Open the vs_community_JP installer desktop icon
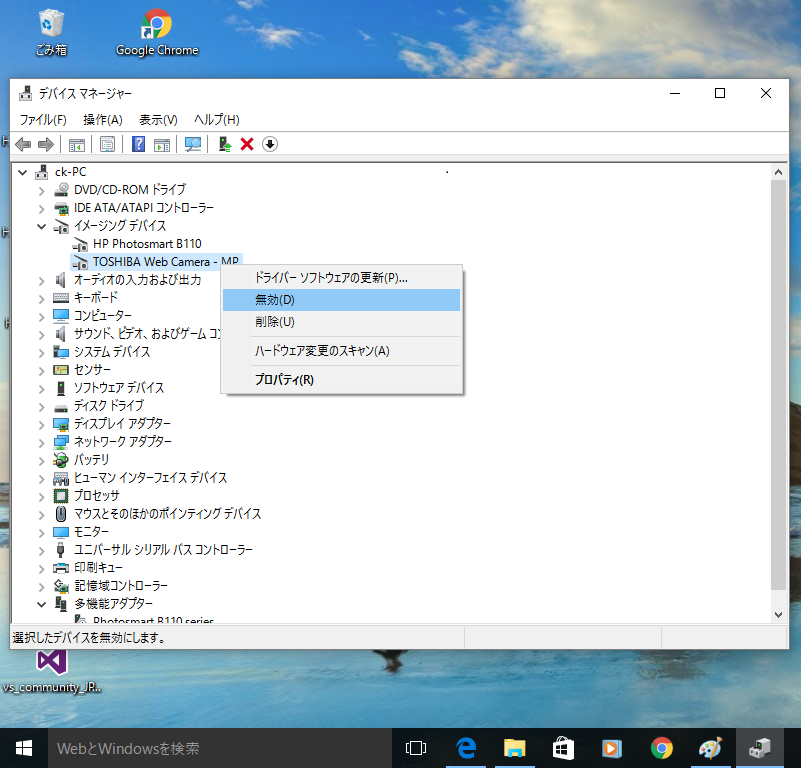The image size is (801, 772). coord(51,672)
